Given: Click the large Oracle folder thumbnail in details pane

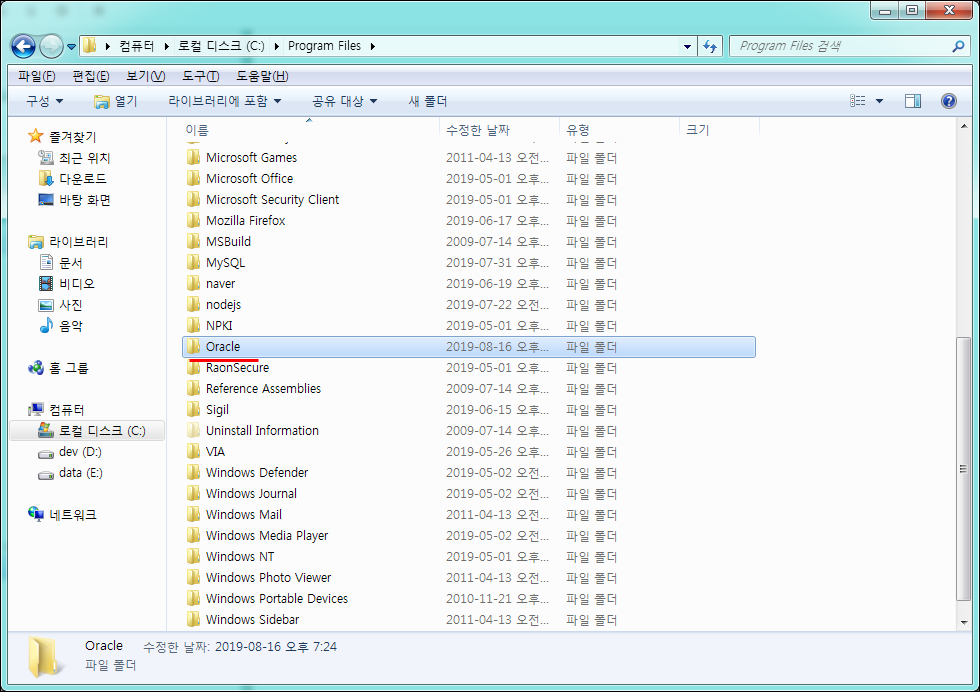Looking at the screenshot, I should tap(45, 658).
